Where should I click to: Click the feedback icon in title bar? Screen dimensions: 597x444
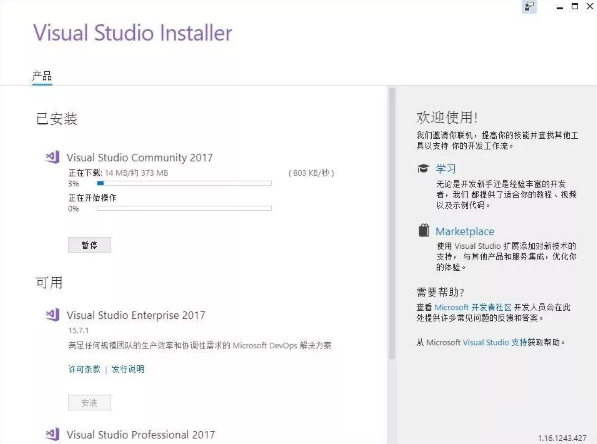click(x=529, y=6)
